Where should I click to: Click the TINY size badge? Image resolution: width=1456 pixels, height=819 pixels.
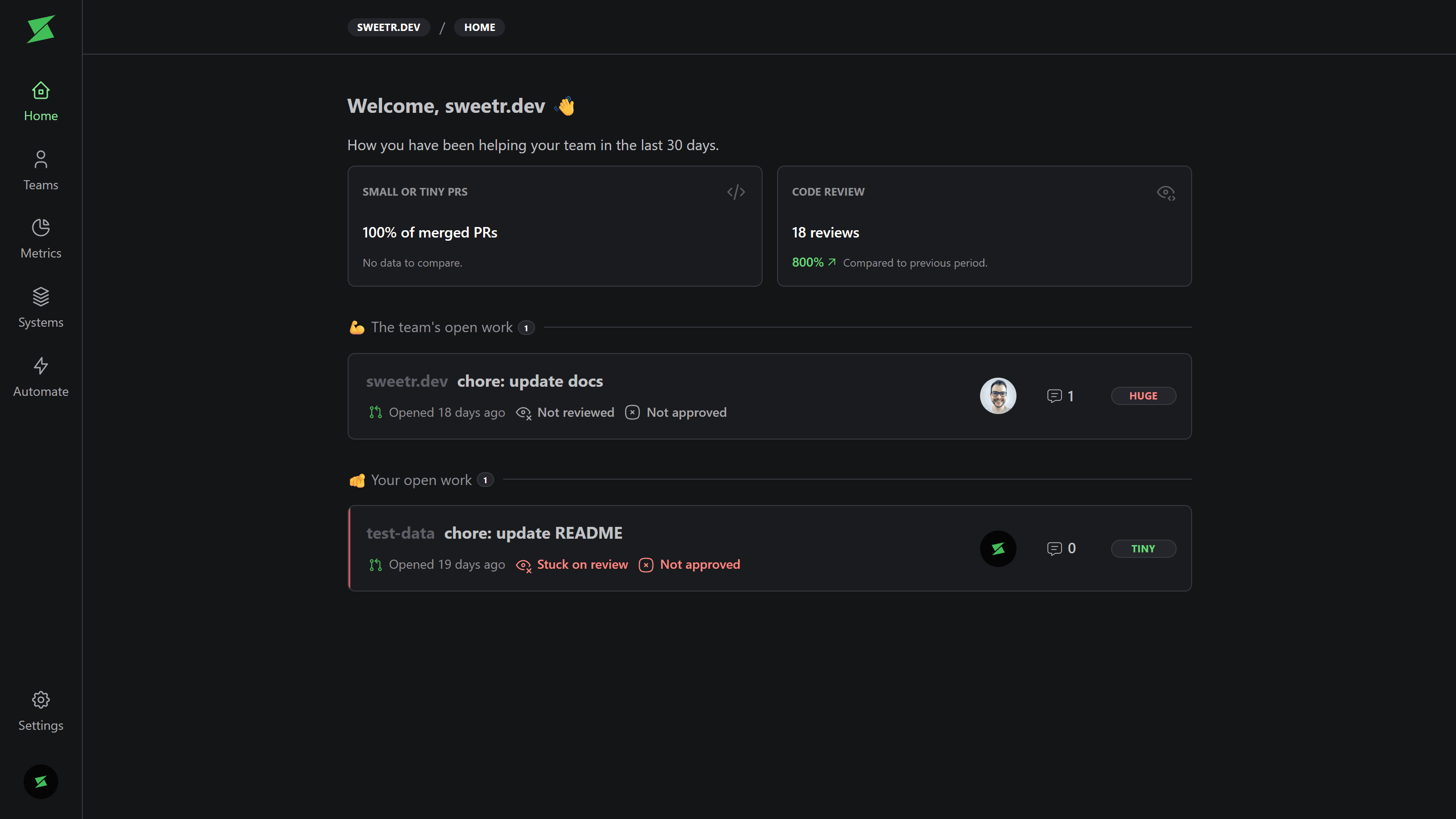tap(1143, 549)
